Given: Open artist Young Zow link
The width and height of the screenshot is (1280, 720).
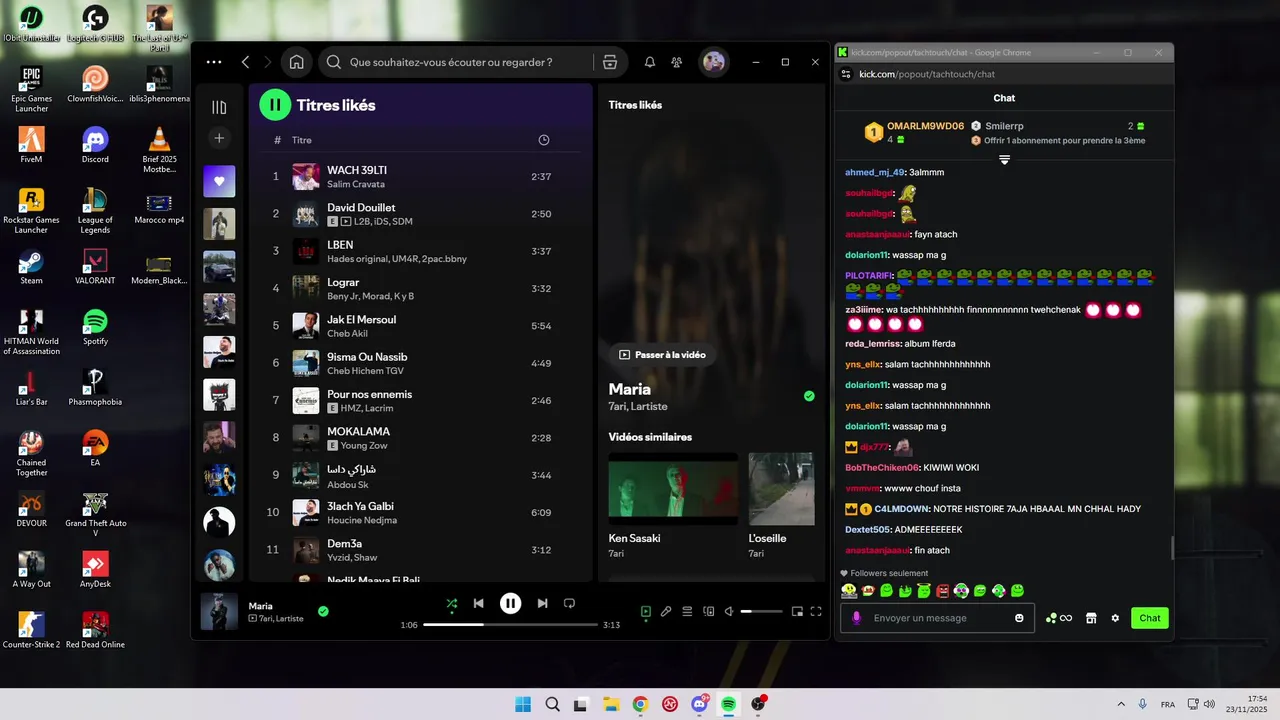Looking at the screenshot, I should [364, 446].
